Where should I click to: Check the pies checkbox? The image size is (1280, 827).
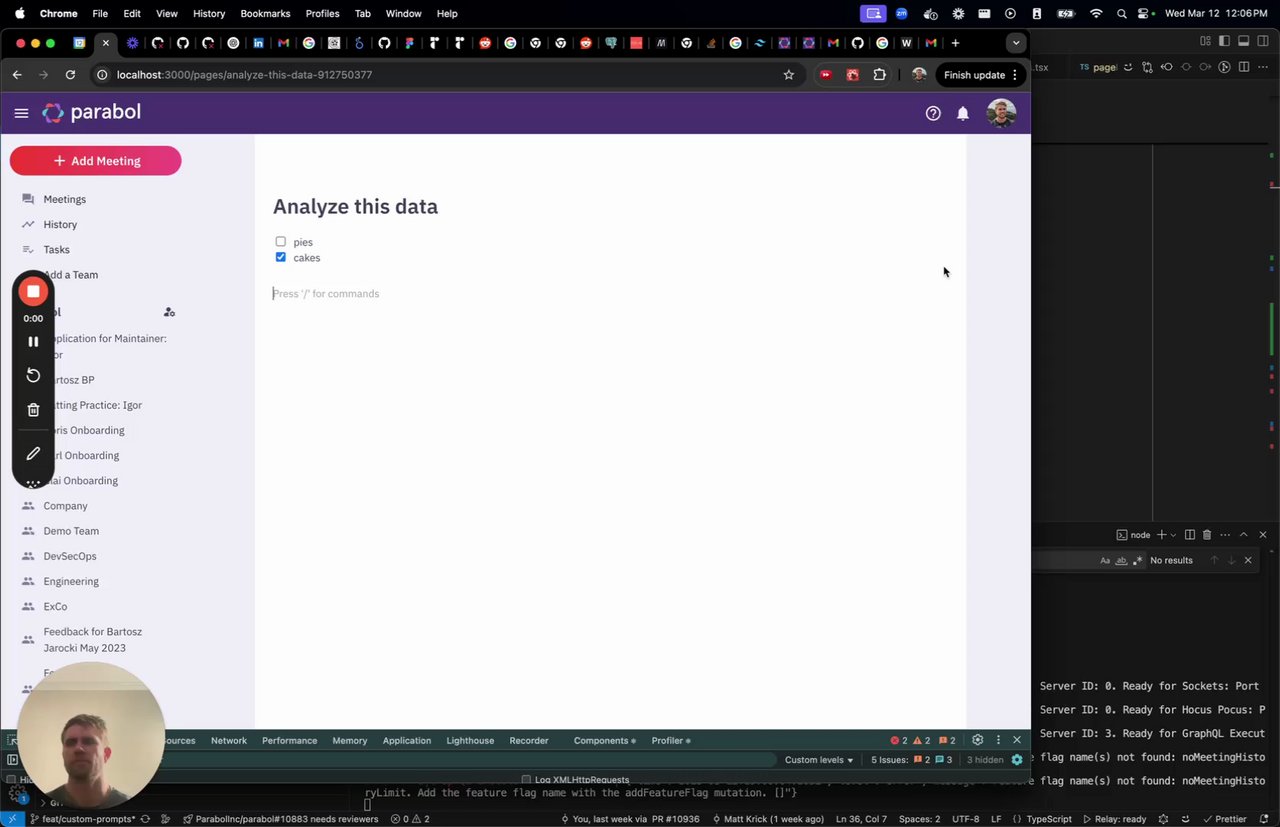pos(280,241)
